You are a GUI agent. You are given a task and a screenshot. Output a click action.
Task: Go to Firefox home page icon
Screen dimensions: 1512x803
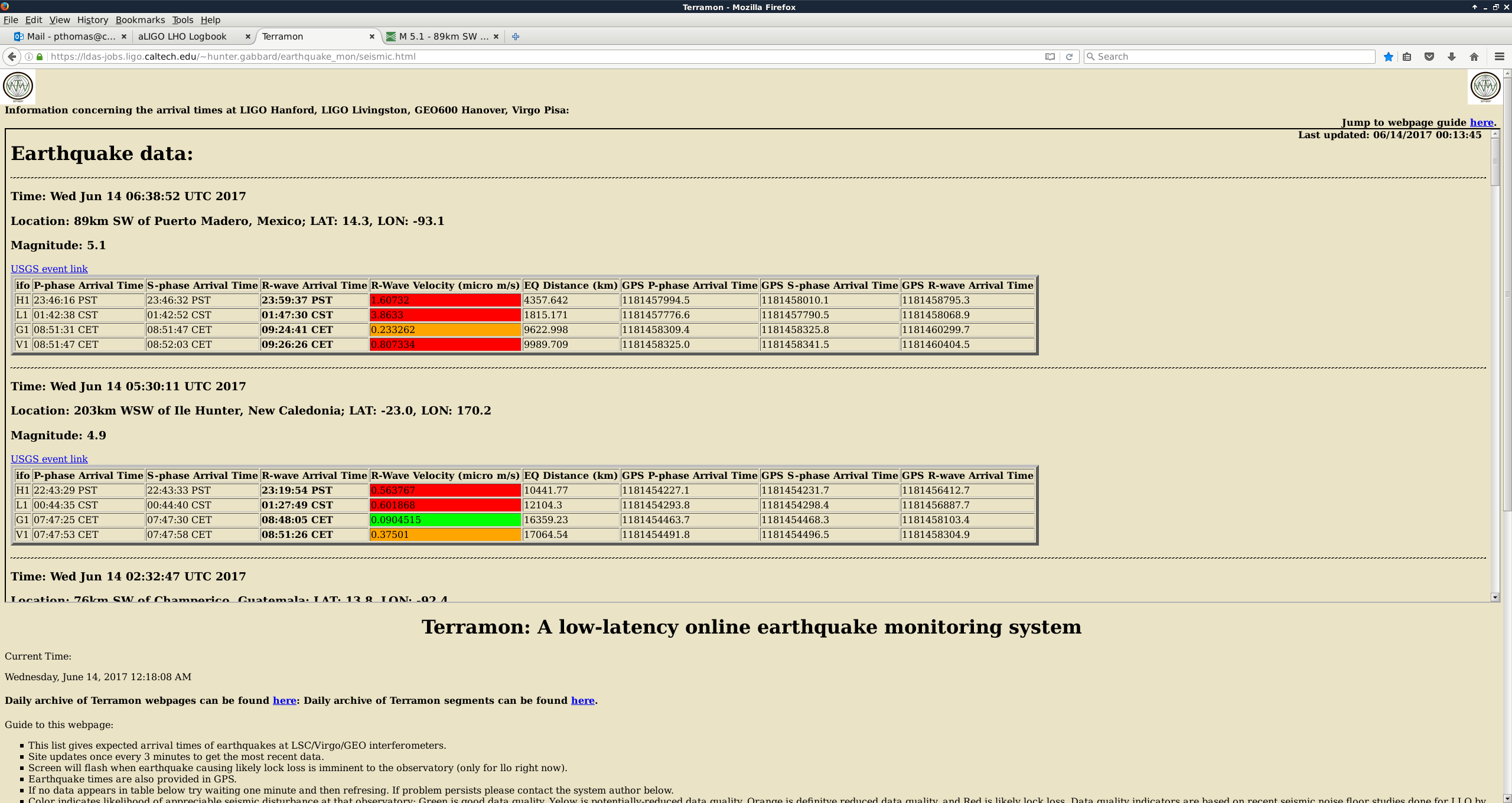point(1474,57)
